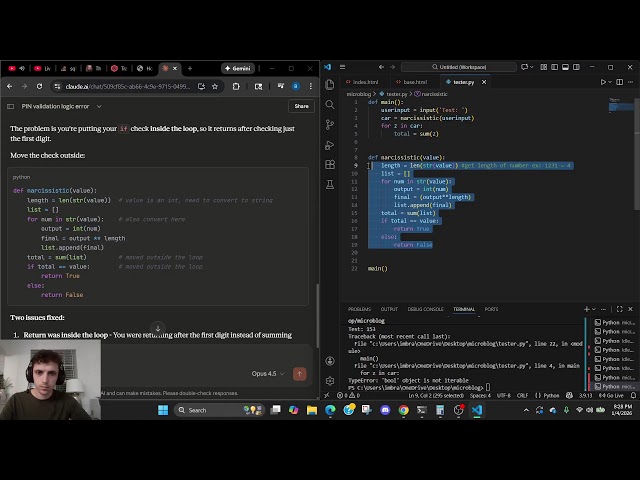Click the Spaces: 4 indentation setting
The height and width of the screenshot is (480, 640).
(480, 395)
